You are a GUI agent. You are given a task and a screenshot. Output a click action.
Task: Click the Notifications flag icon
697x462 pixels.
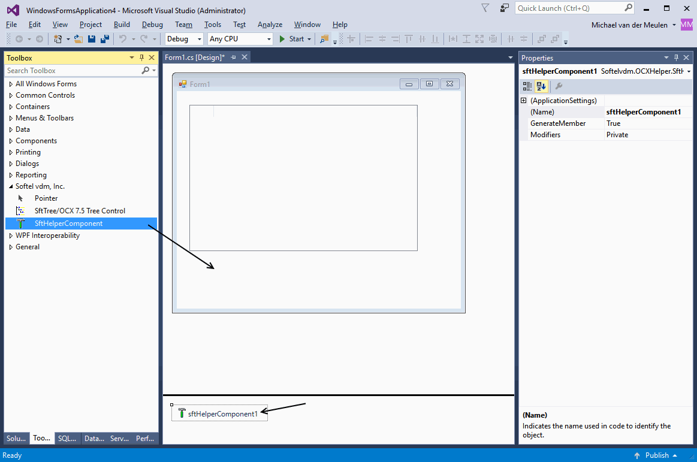[485, 8]
